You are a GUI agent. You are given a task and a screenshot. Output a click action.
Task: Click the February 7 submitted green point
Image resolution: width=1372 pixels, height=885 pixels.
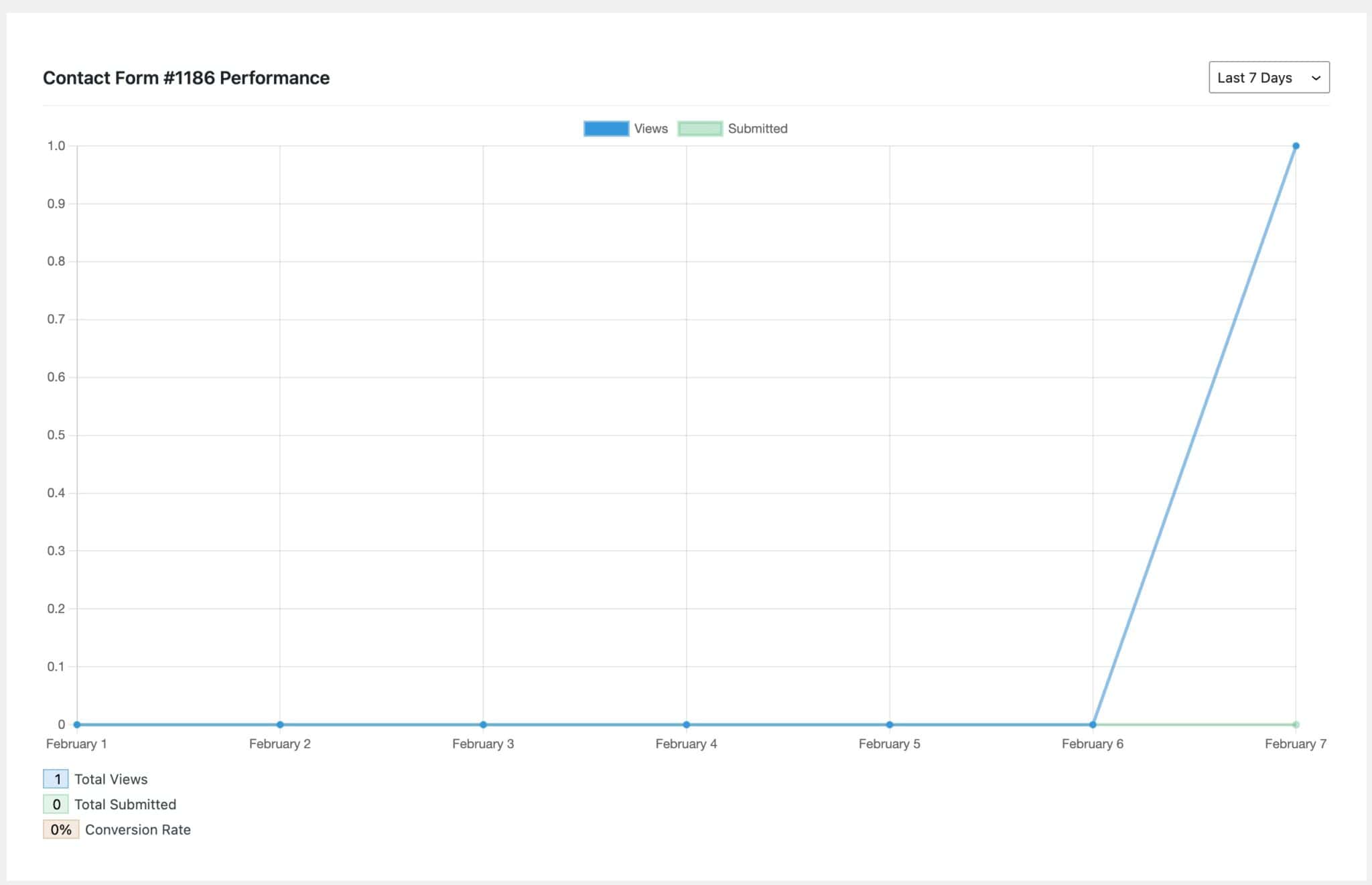[x=1296, y=724]
